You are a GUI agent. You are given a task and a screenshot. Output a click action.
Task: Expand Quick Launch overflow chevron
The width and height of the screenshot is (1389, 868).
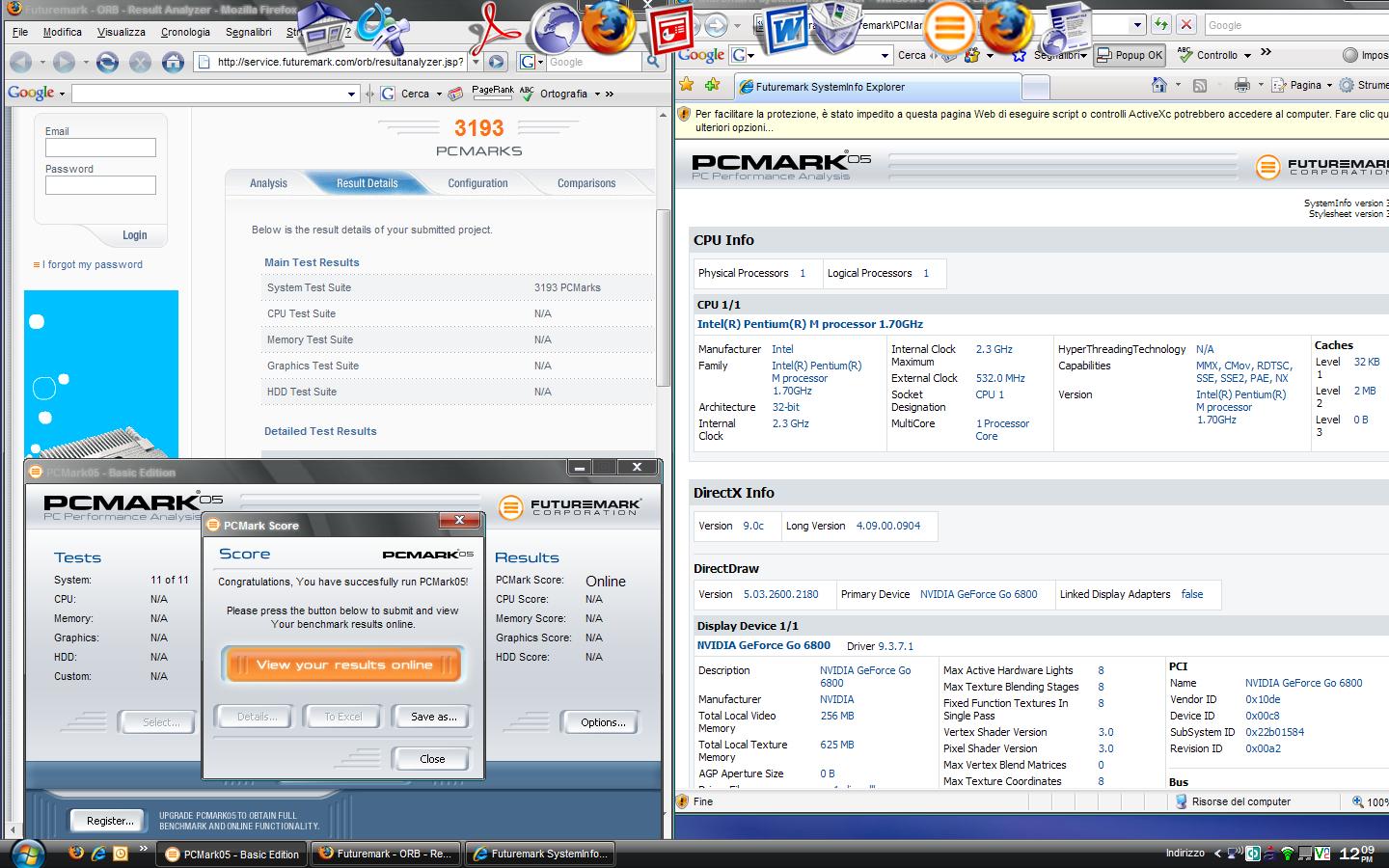[143, 849]
